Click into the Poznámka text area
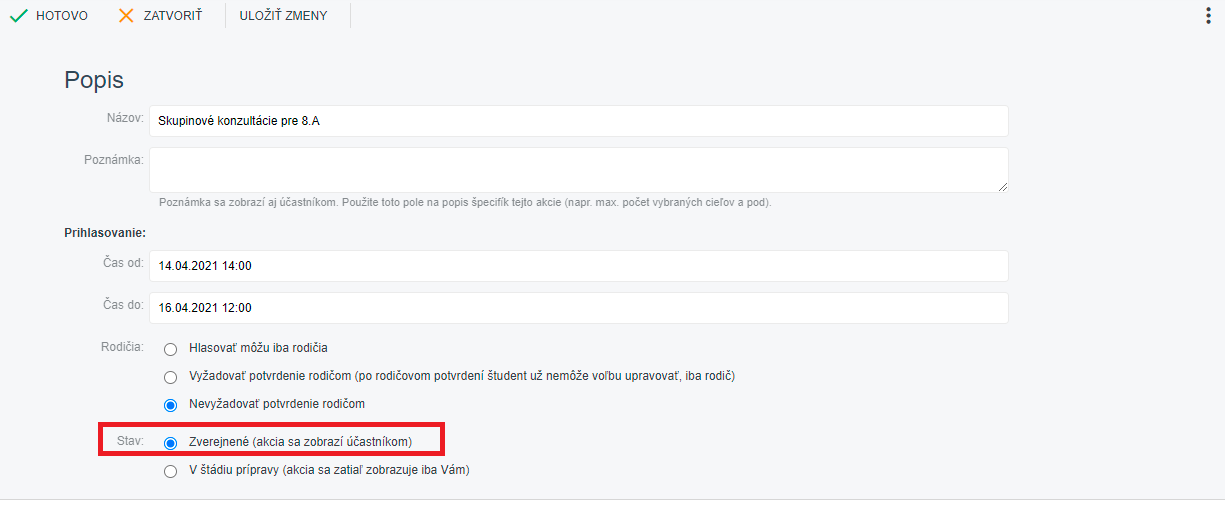This screenshot has width=1225, height=521. pos(579,170)
